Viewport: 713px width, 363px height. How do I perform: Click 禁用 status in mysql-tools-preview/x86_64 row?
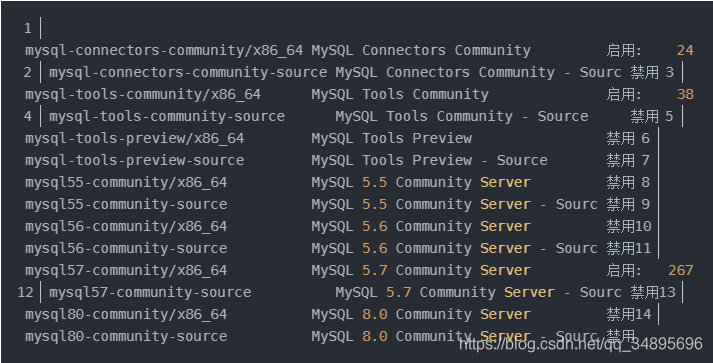point(621,139)
